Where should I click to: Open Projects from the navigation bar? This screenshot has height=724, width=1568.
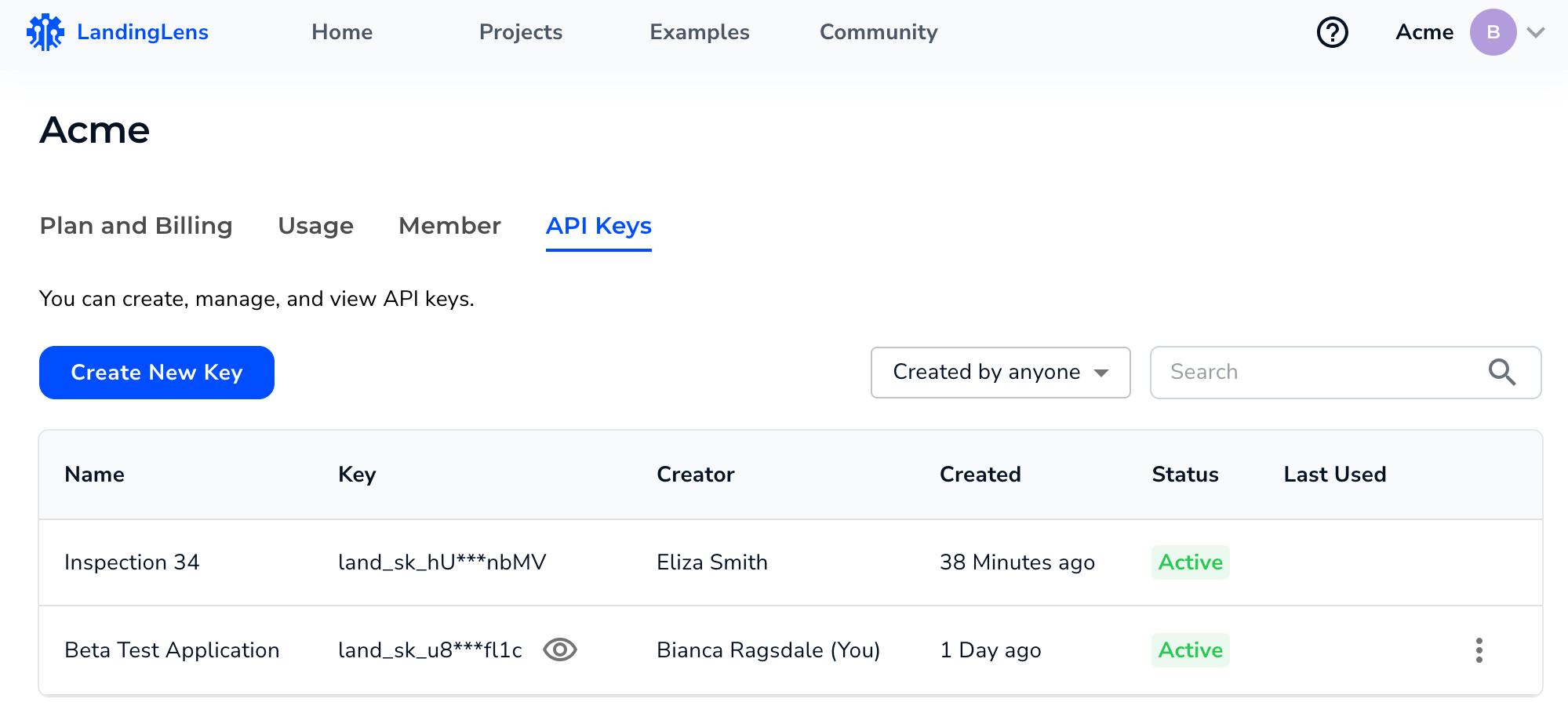[x=521, y=32]
